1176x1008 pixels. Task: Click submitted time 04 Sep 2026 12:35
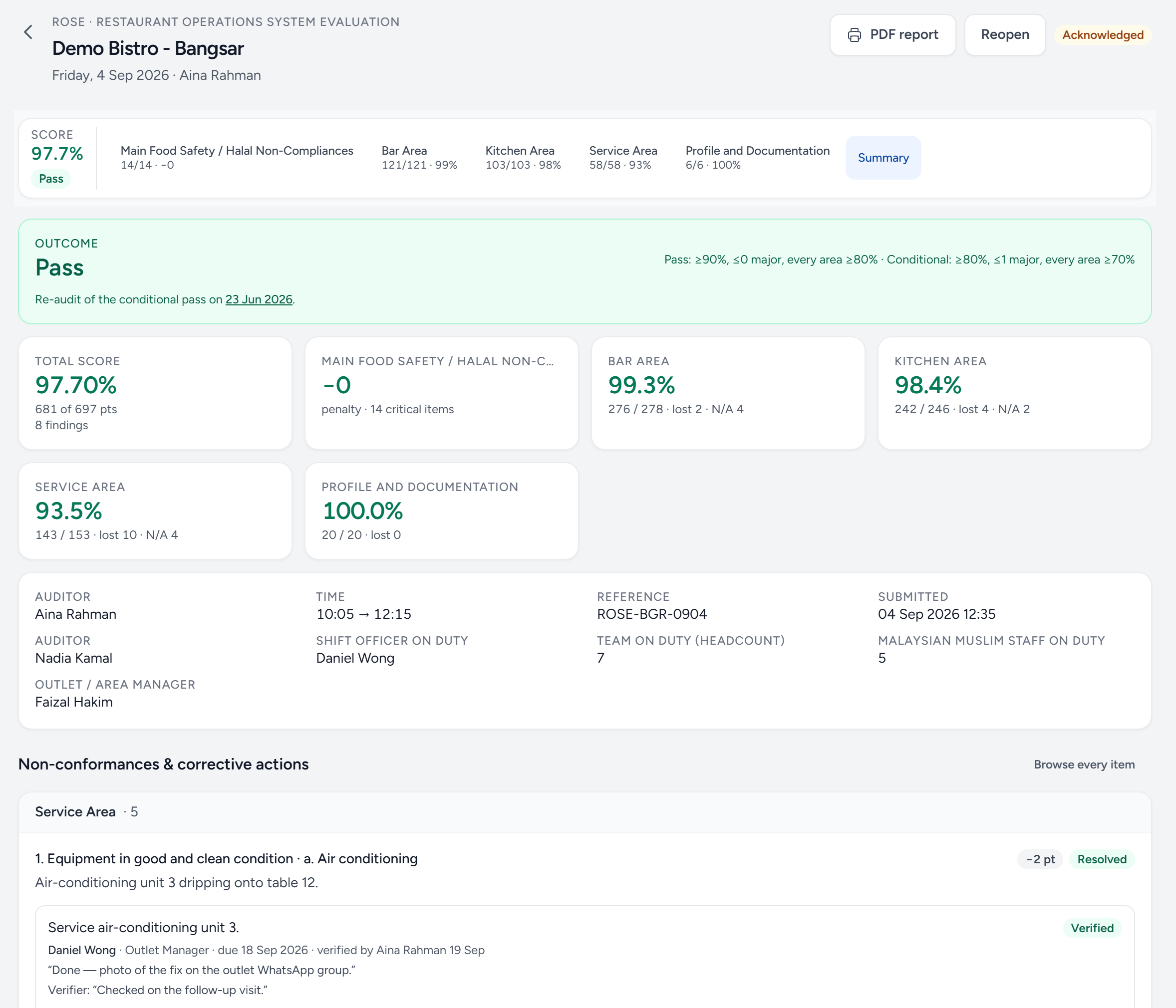point(936,614)
